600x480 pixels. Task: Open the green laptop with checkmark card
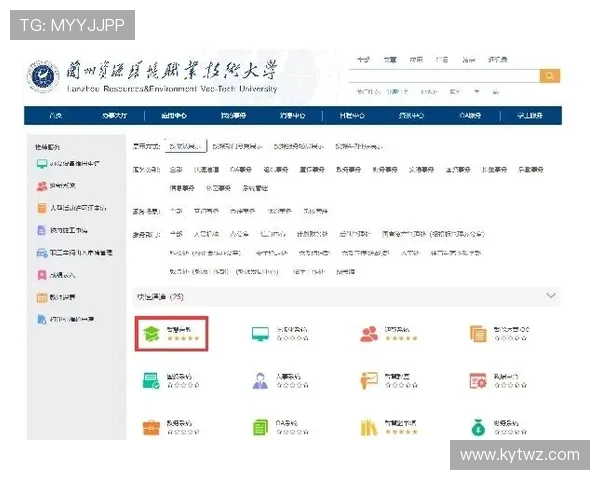tap(171, 380)
